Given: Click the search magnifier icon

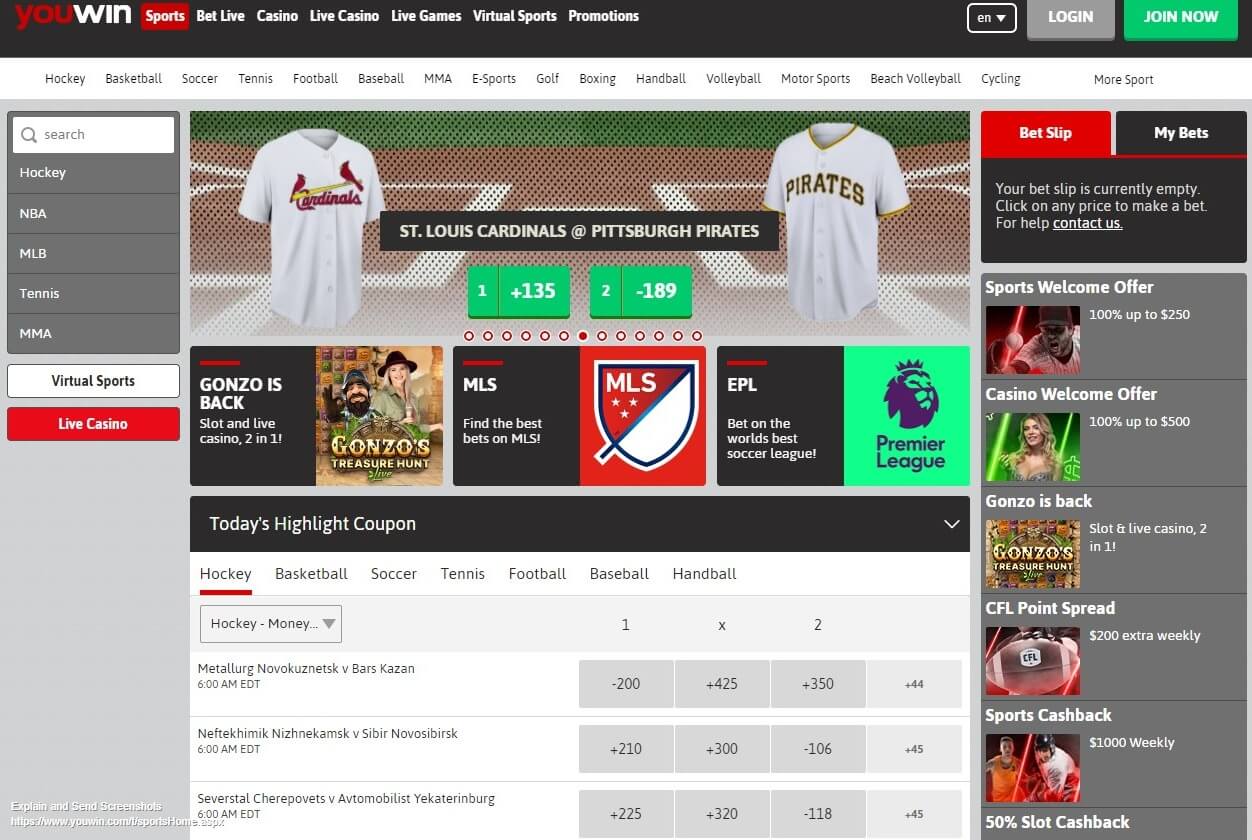Looking at the screenshot, I should [29, 135].
